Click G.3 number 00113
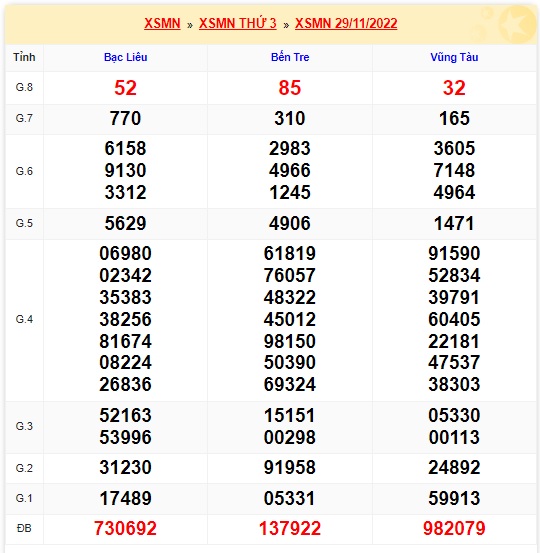The image size is (540, 553). tap(454, 438)
